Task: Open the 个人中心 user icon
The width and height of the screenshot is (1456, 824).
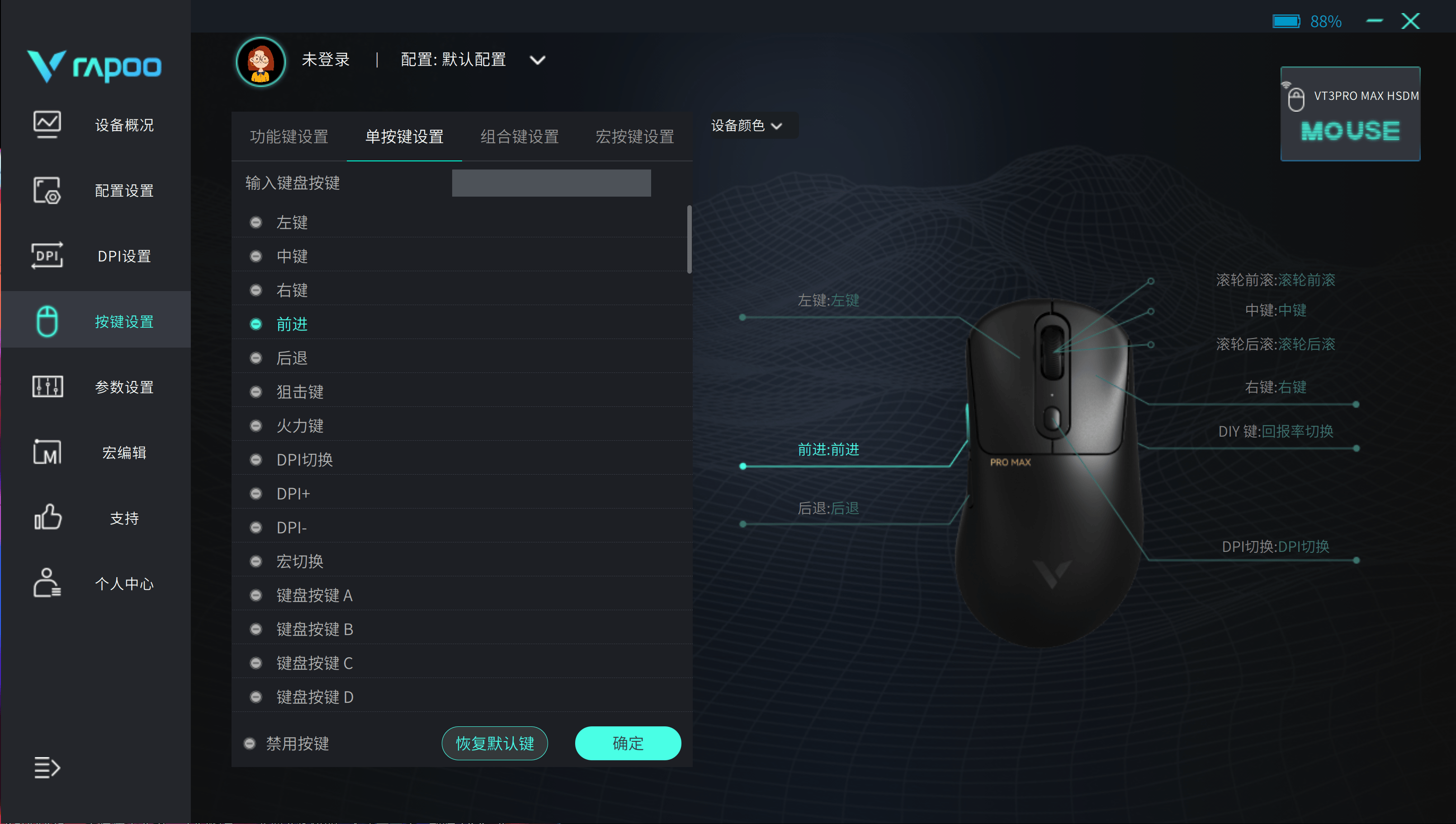Action: pyautogui.click(x=47, y=583)
